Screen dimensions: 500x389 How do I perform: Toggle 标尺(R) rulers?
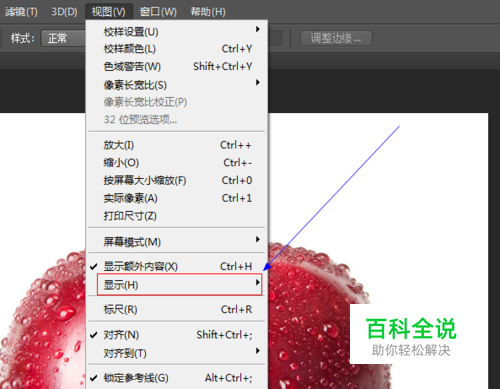click(177, 309)
